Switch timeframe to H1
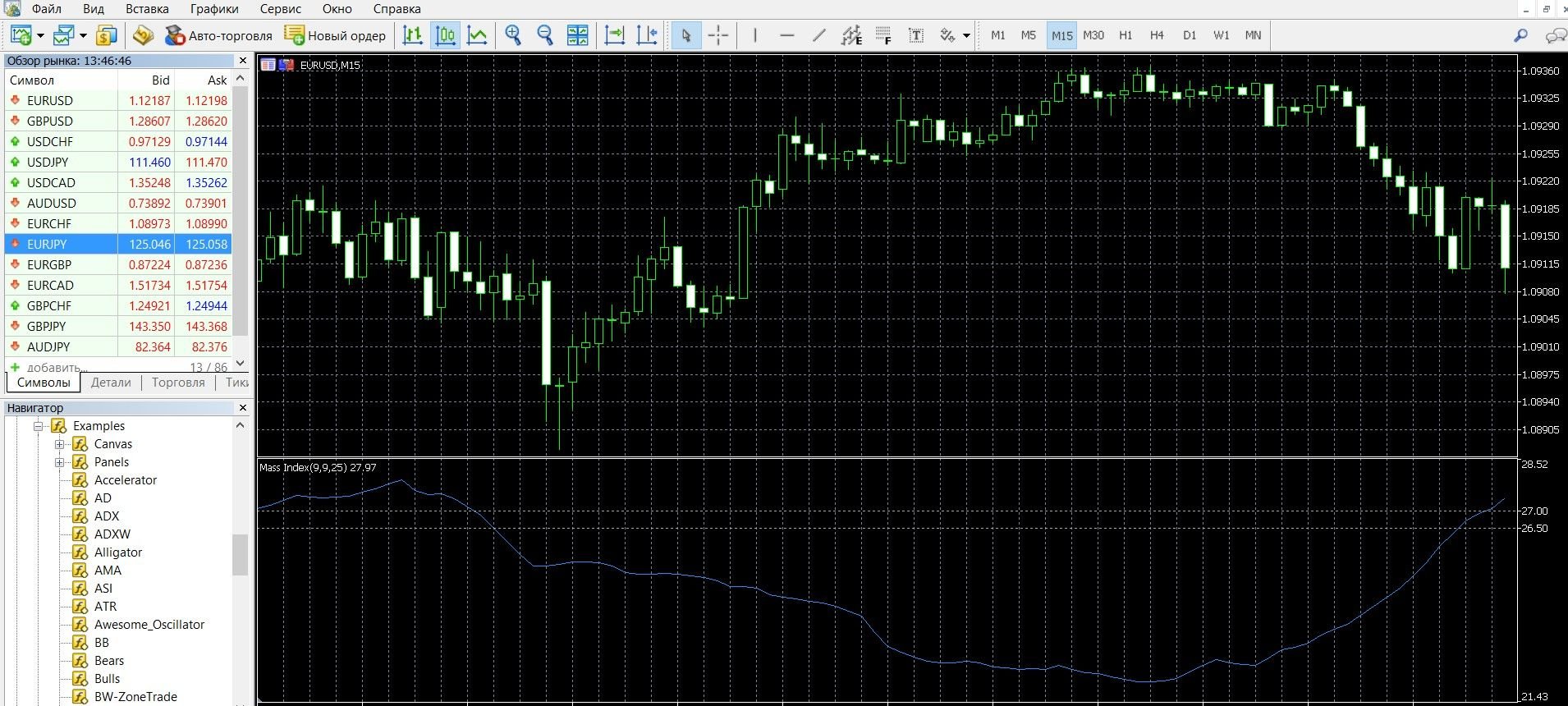 point(1126,35)
